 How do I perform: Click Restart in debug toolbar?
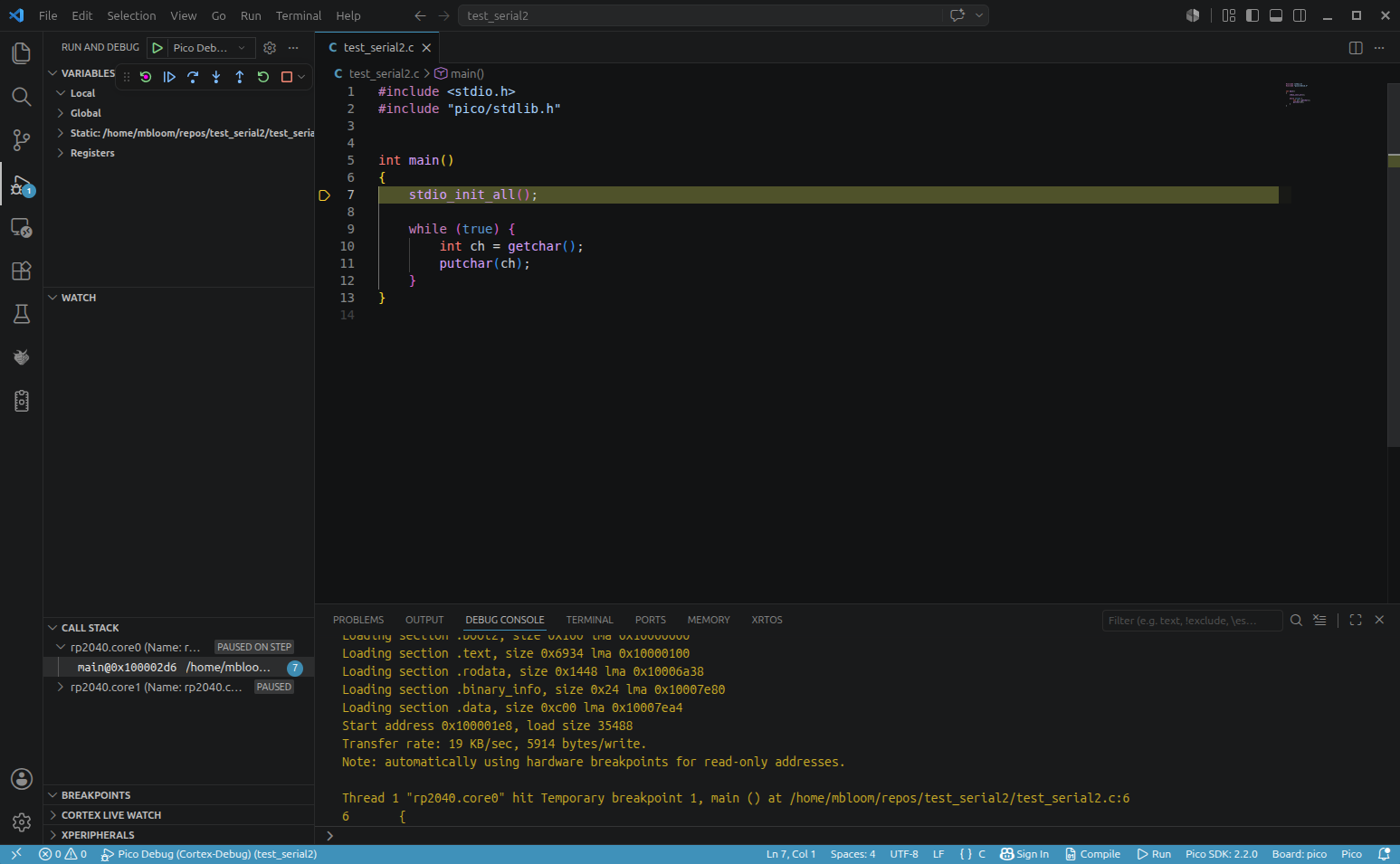coord(263,77)
